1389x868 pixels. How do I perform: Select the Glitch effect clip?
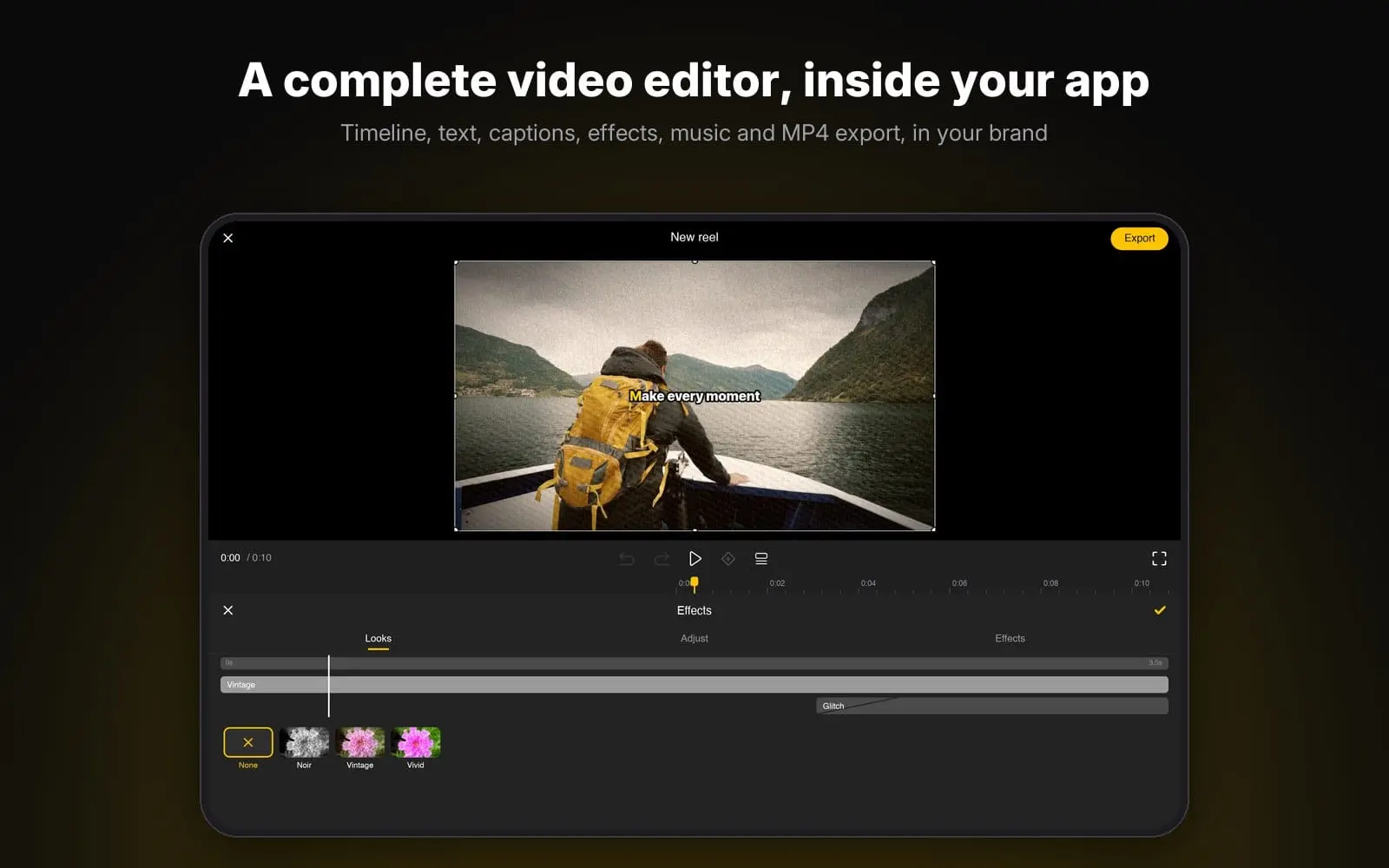pos(992,706)
